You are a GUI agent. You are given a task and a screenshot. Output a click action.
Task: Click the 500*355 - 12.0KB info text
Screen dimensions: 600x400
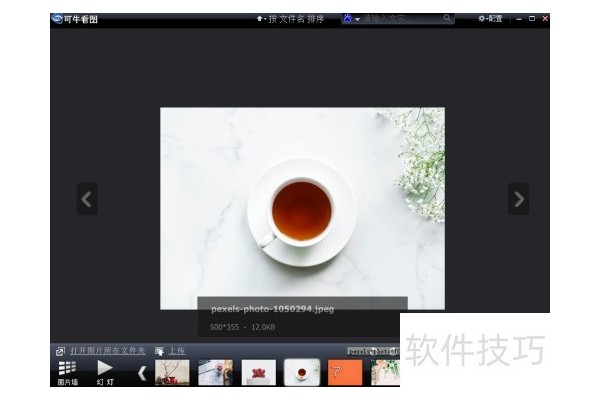[x=242, y=327]
